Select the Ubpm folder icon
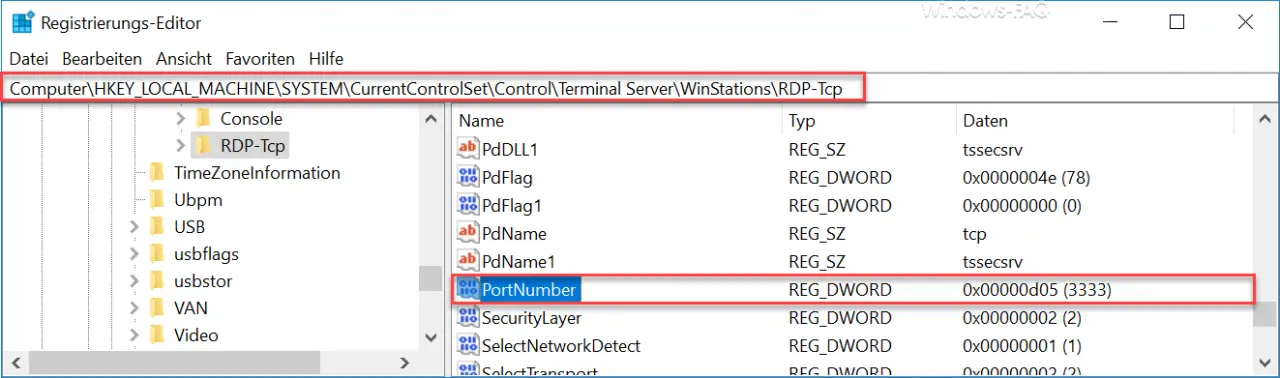This screenshot has width=1280, height=378. coord(156,200)
